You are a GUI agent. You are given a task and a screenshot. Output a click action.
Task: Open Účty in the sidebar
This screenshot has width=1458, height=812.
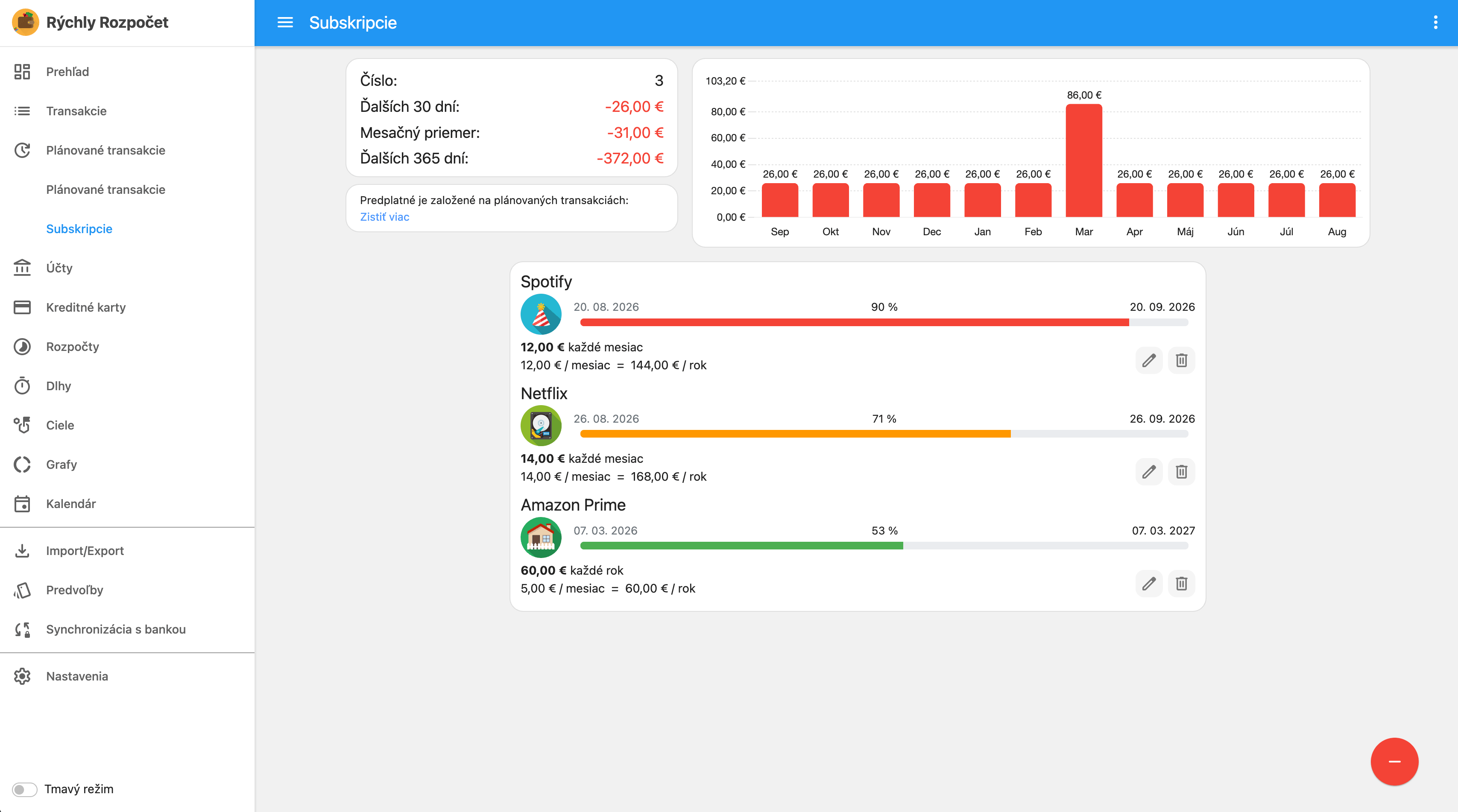(127, 268)
